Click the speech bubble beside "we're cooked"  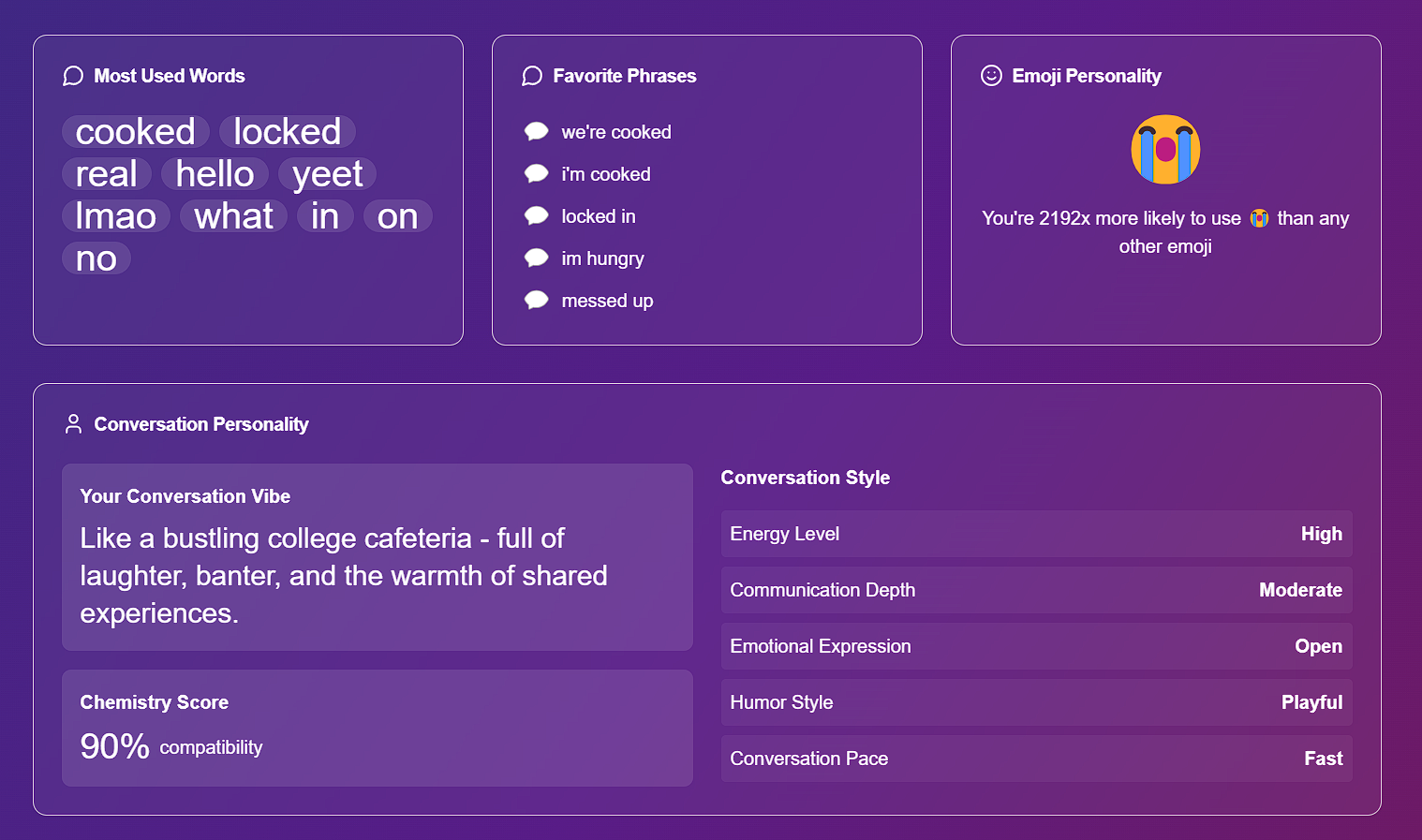click(x=537, y=131)
